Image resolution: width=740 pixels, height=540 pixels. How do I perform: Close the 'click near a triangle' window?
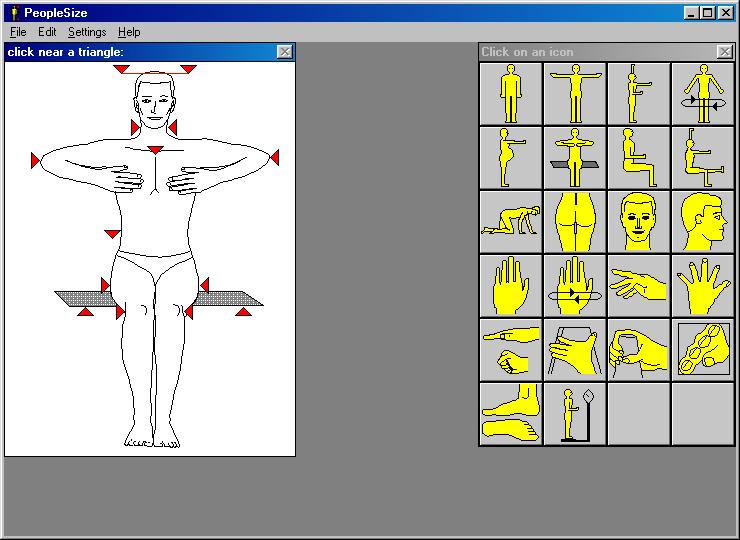285,52
